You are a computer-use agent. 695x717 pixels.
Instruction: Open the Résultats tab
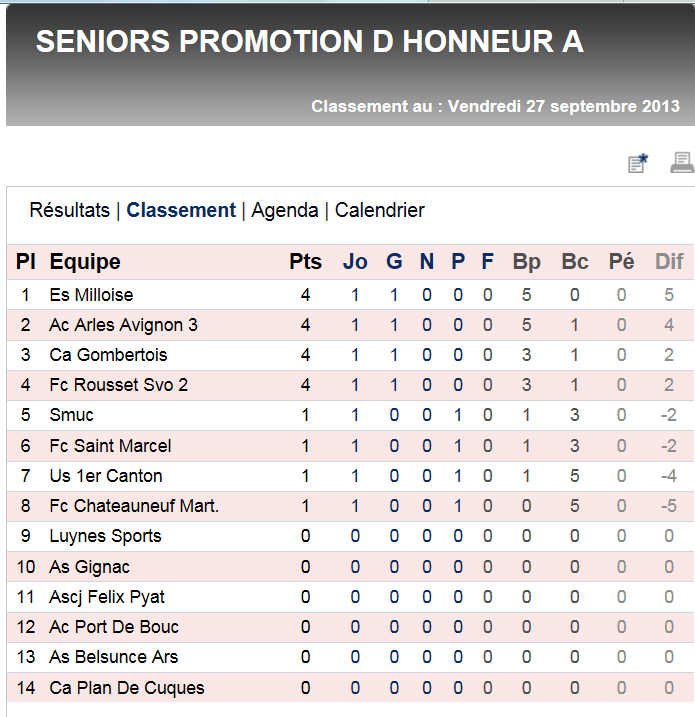coord(70,210)
